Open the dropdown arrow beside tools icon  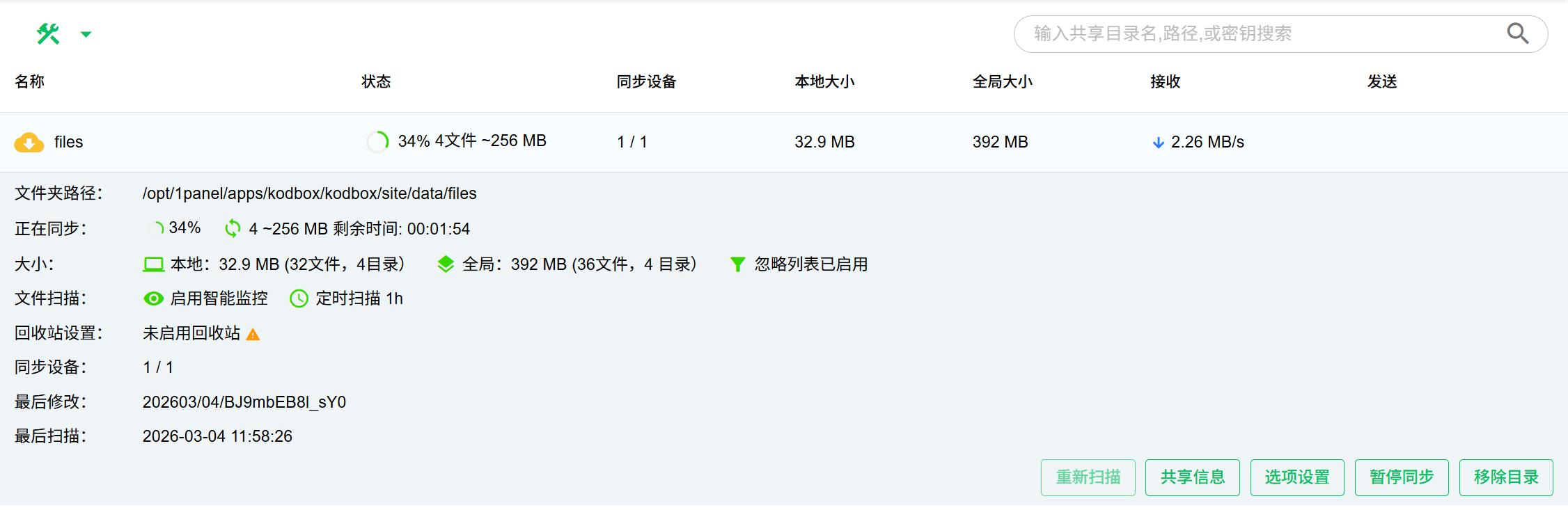pyautogui.click(x=86, y=34)
